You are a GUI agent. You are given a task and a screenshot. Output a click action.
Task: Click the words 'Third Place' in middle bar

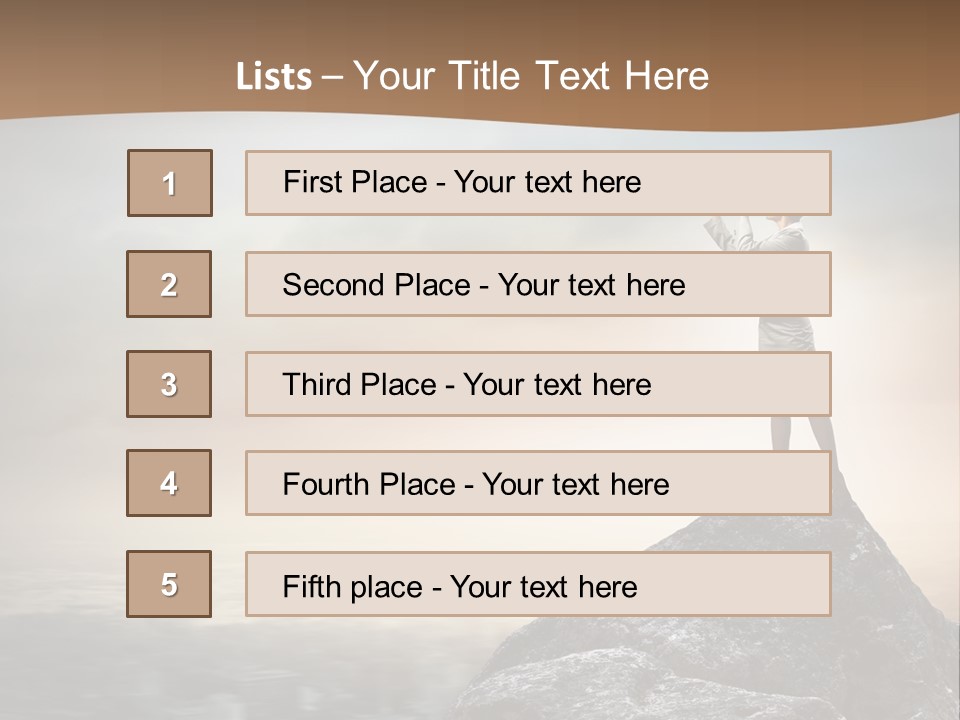pyautogui.click(x=359, y=384)
